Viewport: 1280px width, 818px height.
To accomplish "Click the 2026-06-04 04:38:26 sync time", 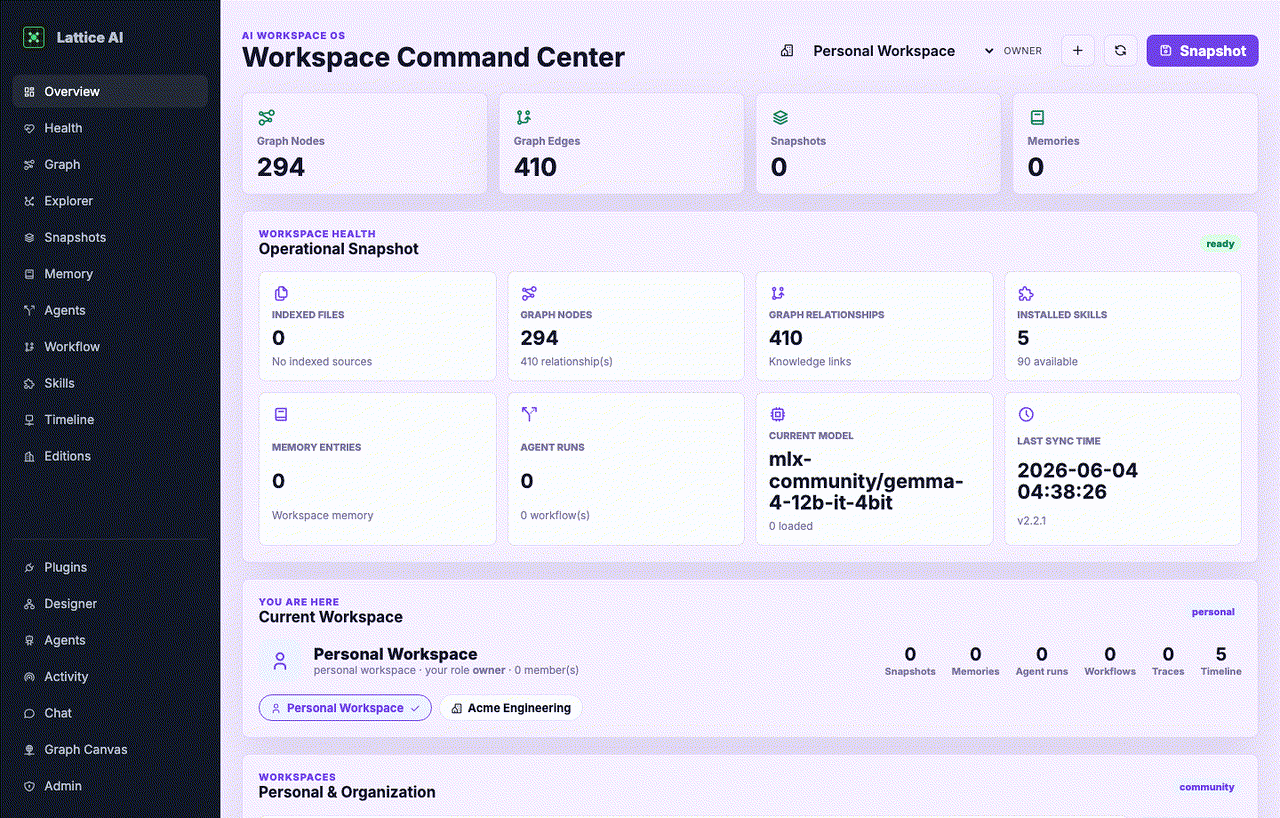I will click(x=1078, y=481).
